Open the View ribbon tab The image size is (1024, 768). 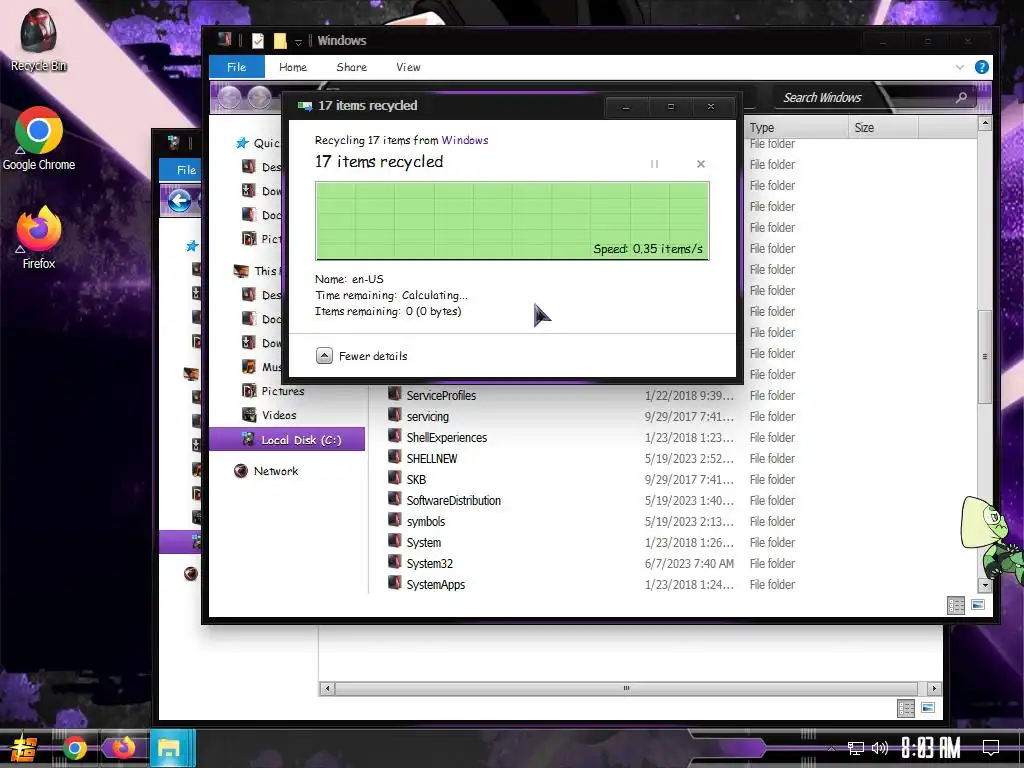pyautogui.click(x=408, y=67)
